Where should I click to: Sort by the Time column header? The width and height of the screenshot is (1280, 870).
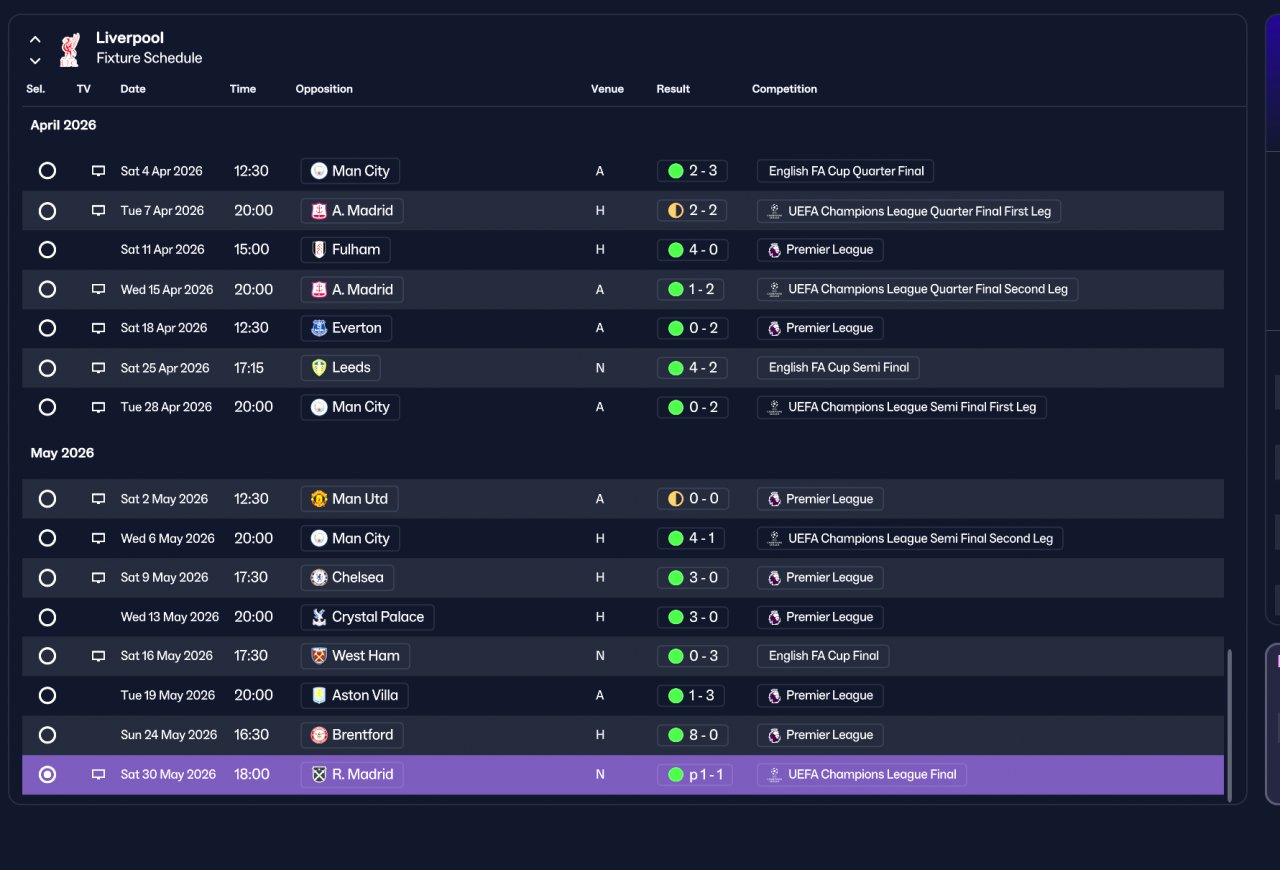pyautogui.click(x=243, y=89)
